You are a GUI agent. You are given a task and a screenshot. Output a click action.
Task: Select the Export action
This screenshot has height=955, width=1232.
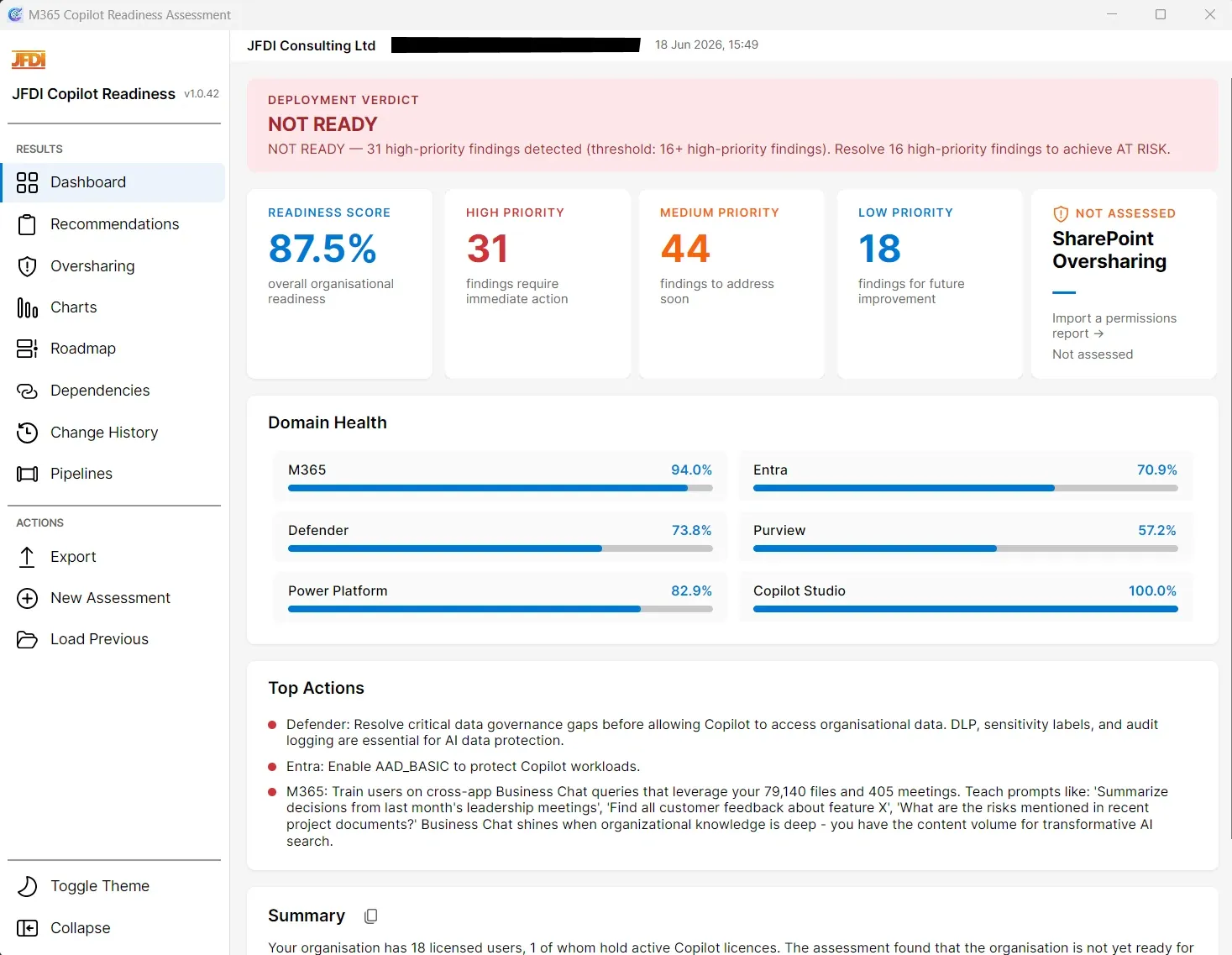tap(113, 557)
